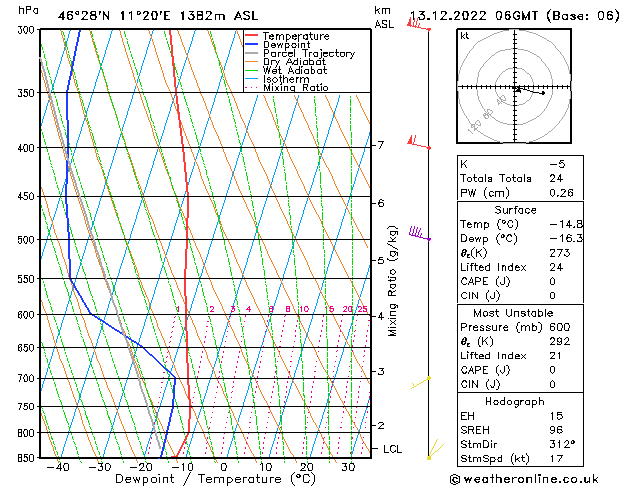
Task: Click the 'kt' label in the hodograph
Action: (x=465, y=36)
